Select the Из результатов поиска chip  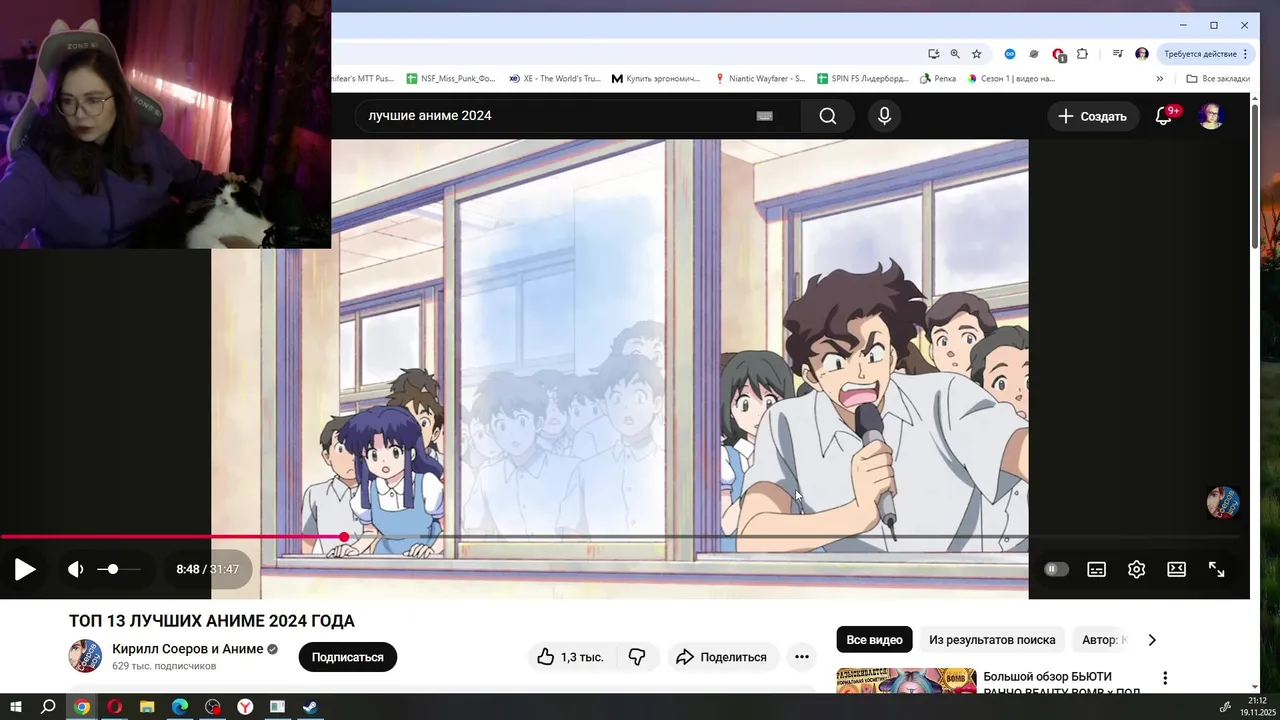coord(992,640)
